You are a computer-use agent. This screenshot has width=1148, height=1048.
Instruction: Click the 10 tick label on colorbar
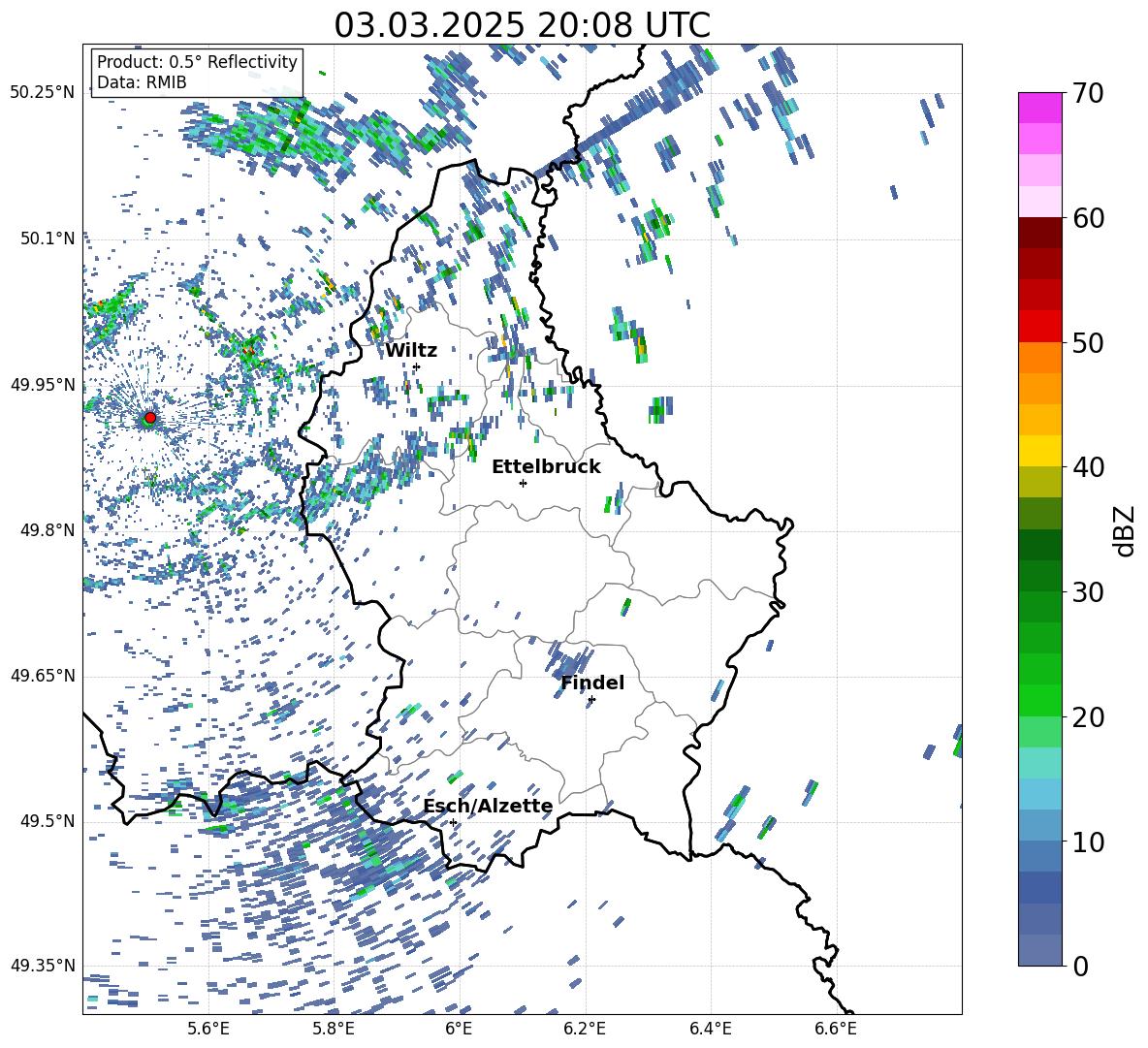1088,842
